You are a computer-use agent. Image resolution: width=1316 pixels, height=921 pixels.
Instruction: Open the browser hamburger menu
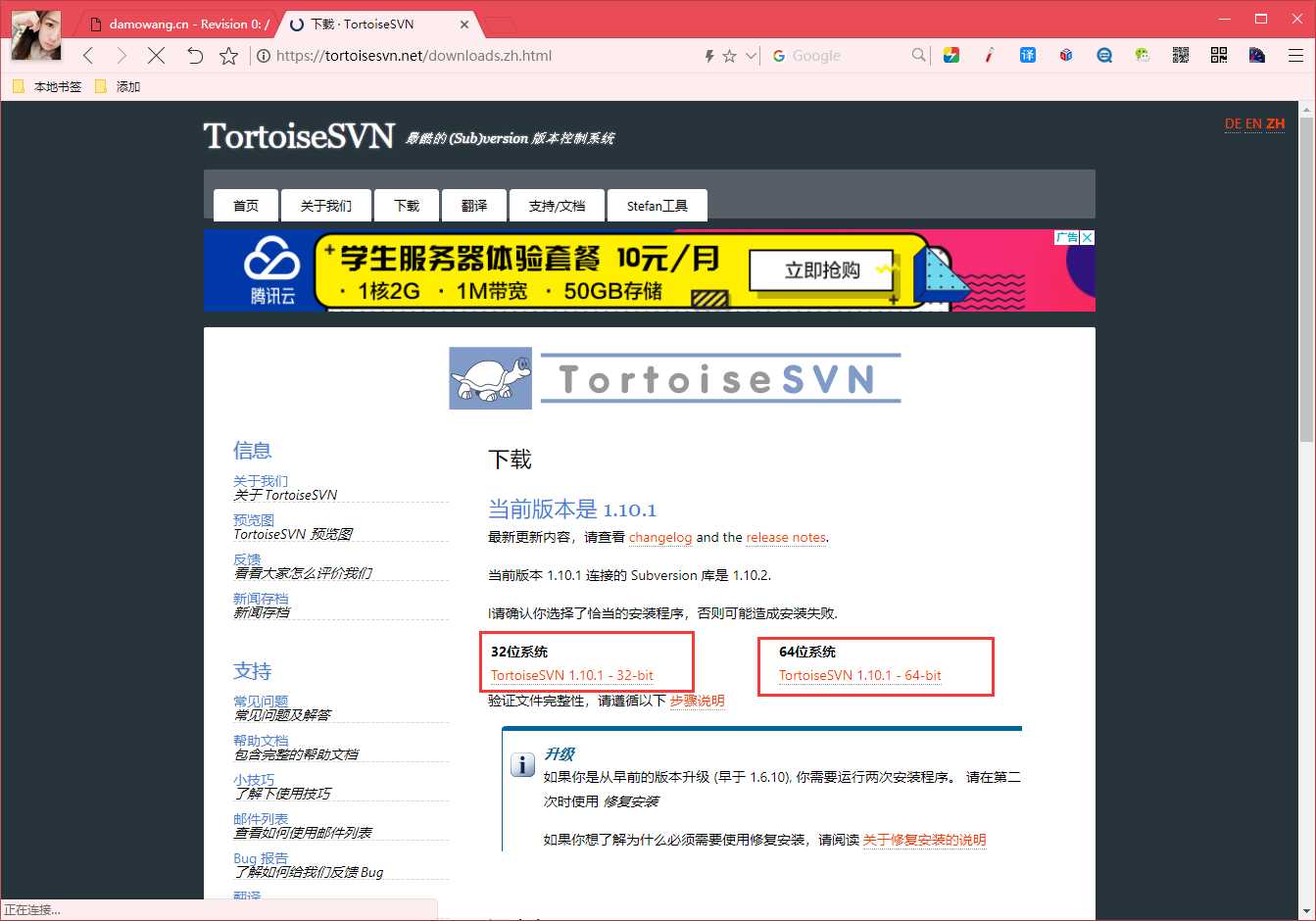1295,56
